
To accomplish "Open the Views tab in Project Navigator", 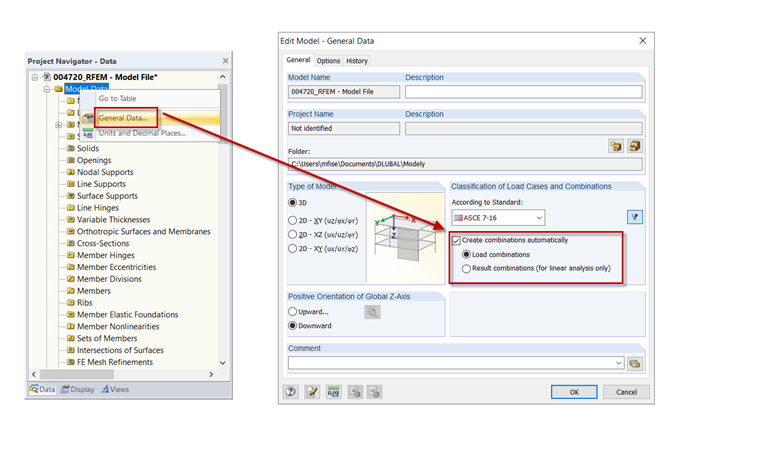I will click(115, 389).
